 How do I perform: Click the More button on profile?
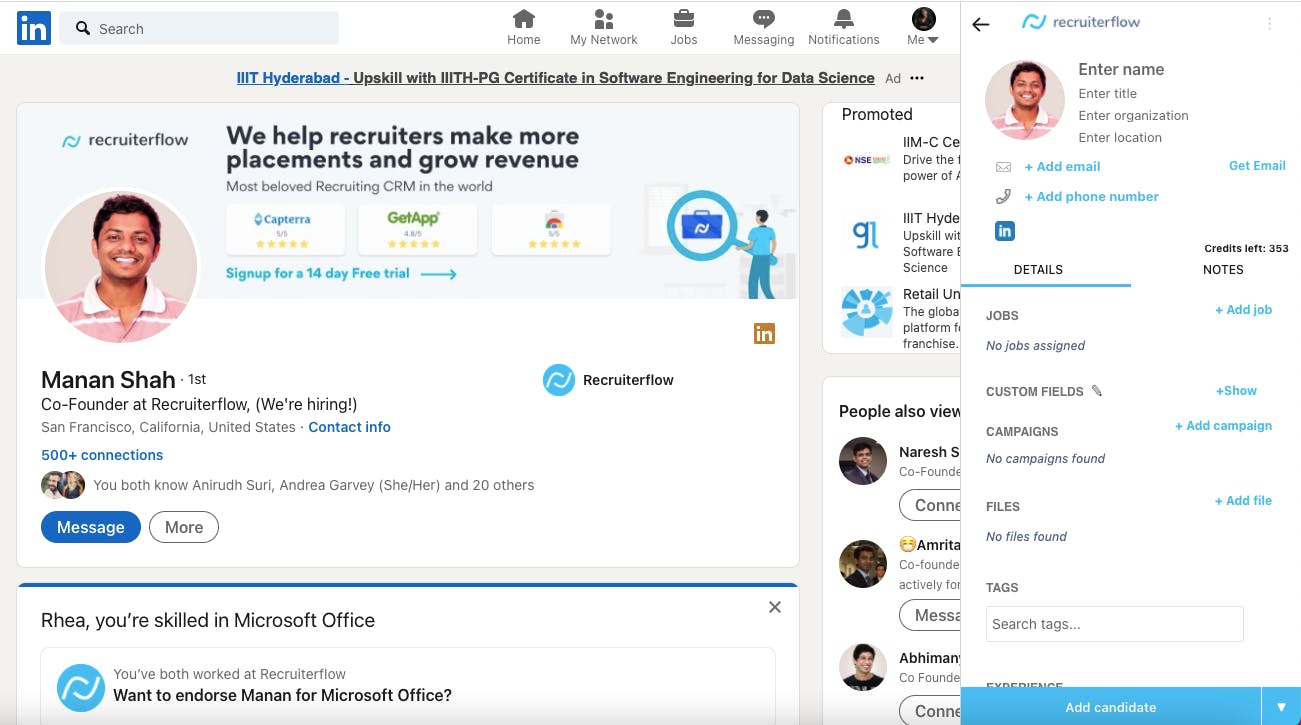[184, 527]
